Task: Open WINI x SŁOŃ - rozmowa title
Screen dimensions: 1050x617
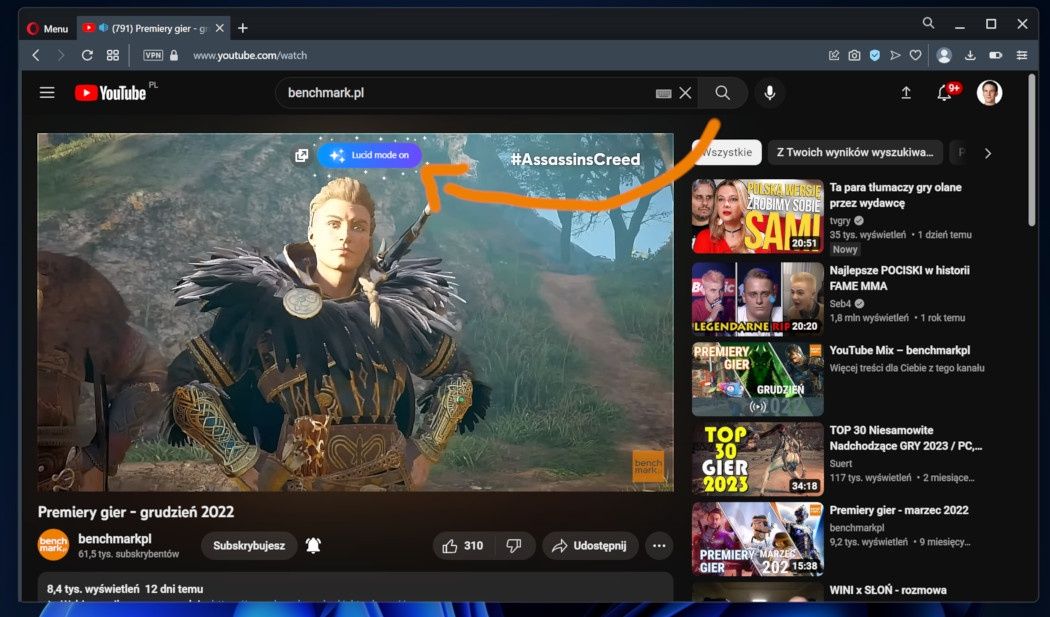Action: pyautogui.click(x=888, y=590)
